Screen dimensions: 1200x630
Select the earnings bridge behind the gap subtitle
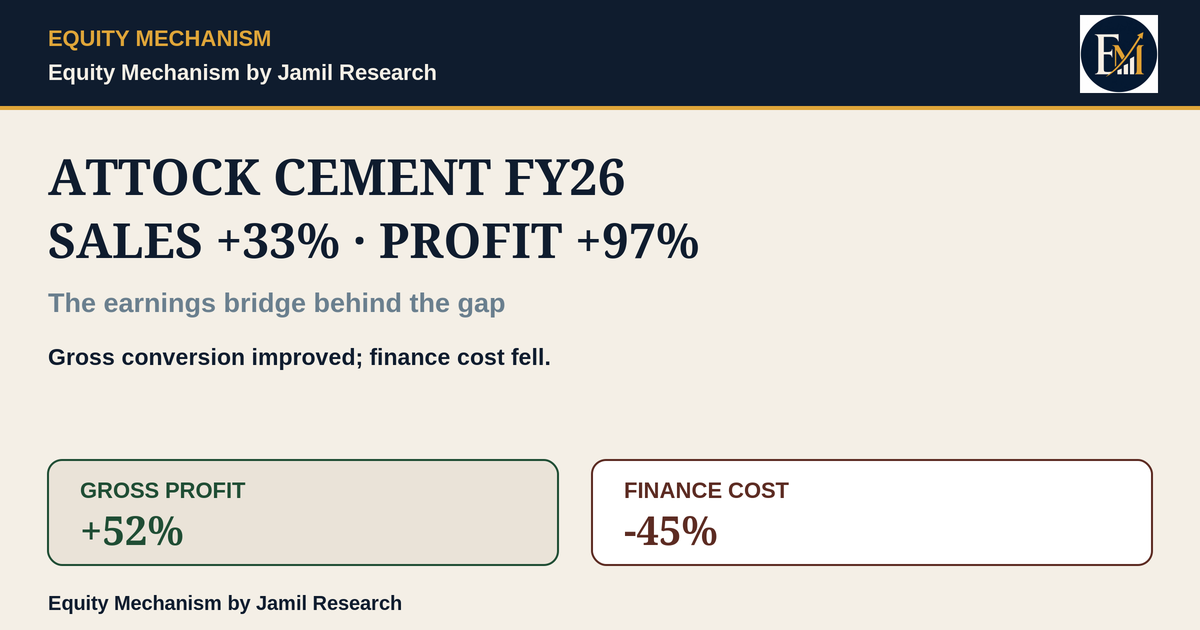click(276, 303)
